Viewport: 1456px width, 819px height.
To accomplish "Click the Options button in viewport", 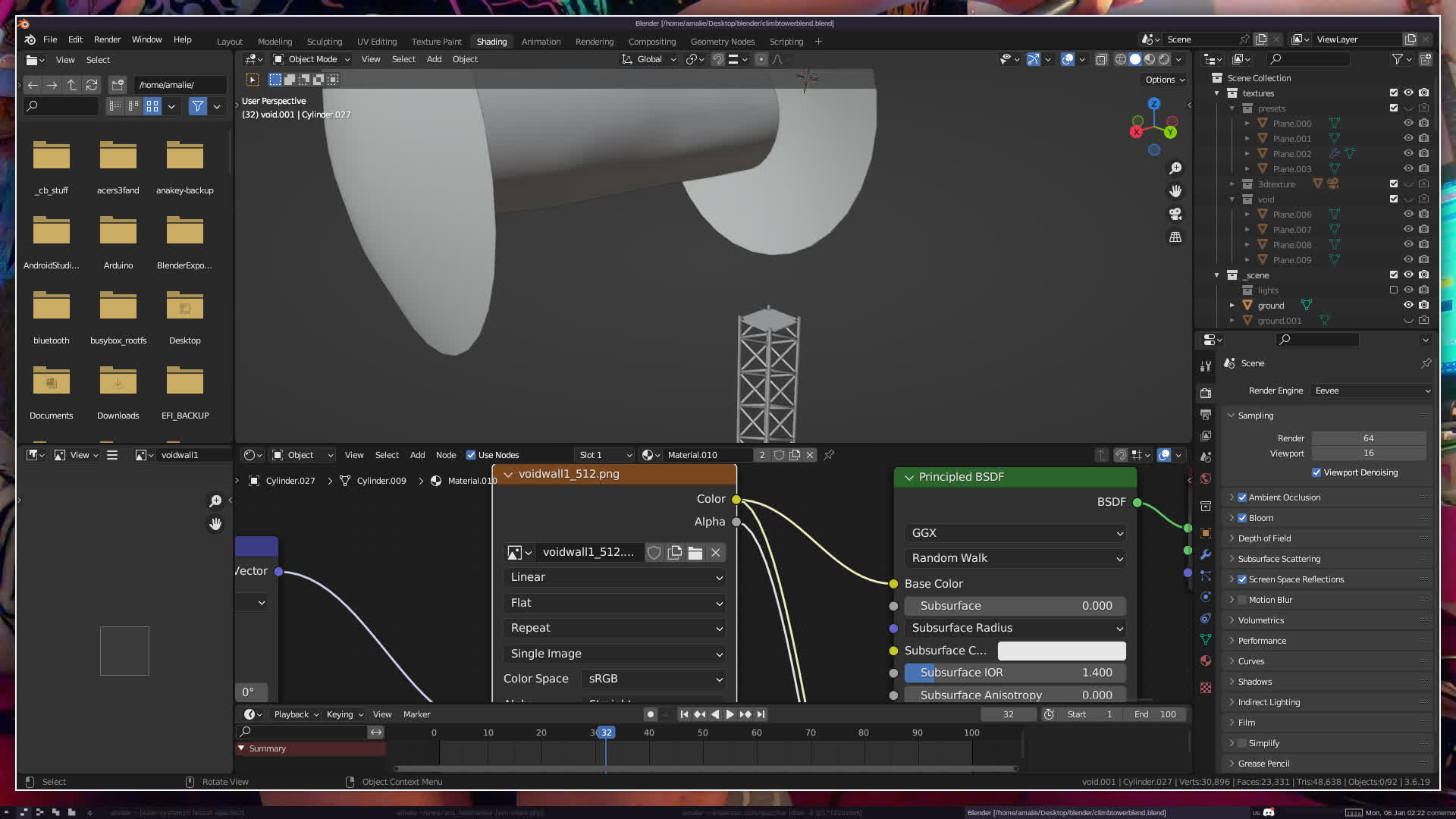I will click(x=1165, y=80).
